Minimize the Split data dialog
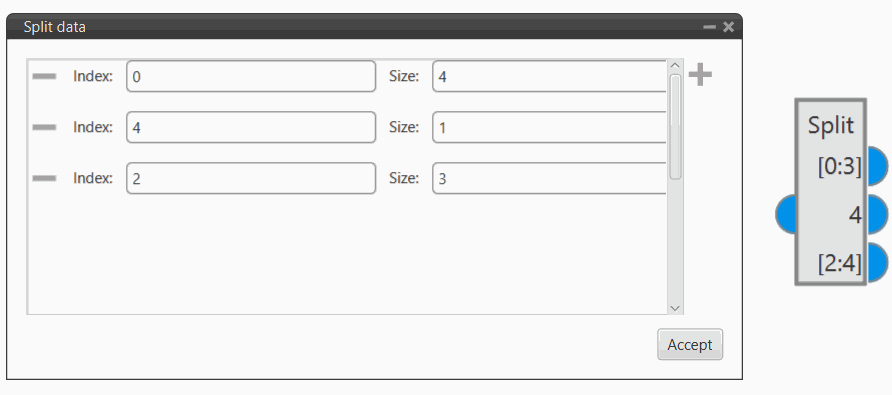892x395 pixels. [709, 27]
